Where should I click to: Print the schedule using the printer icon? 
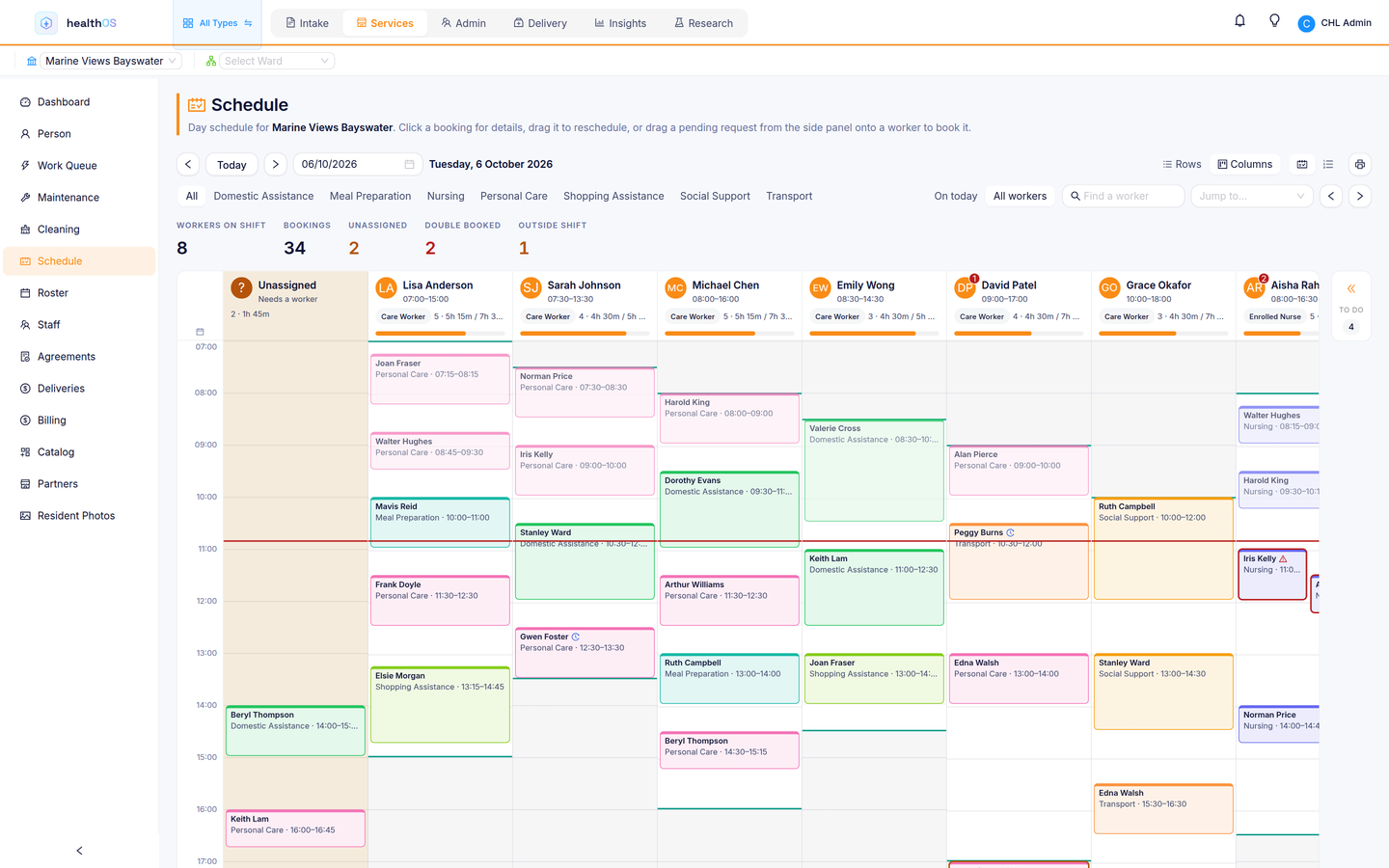[x=1360, y=165]
